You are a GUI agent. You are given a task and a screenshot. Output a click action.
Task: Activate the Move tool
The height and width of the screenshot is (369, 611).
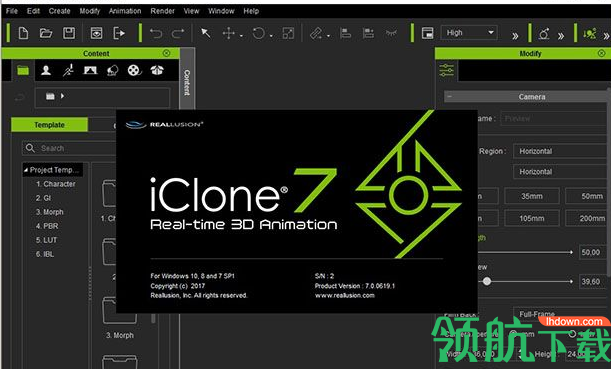229,33
